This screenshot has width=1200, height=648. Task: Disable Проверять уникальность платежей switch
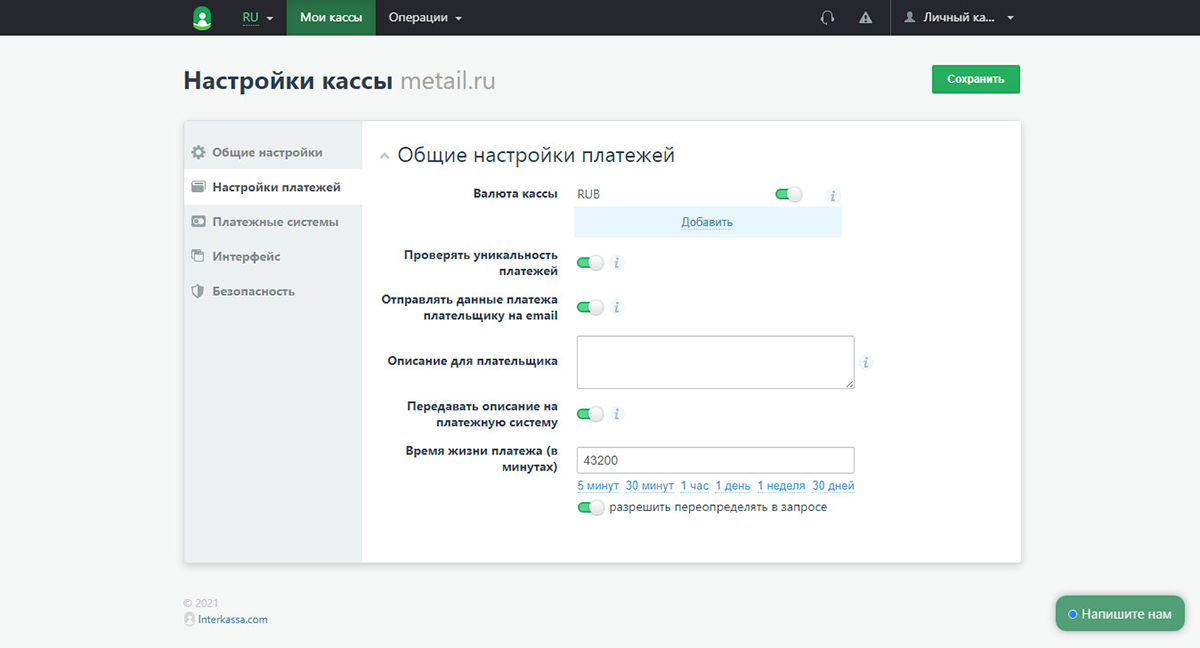click(x=590, y=263)
